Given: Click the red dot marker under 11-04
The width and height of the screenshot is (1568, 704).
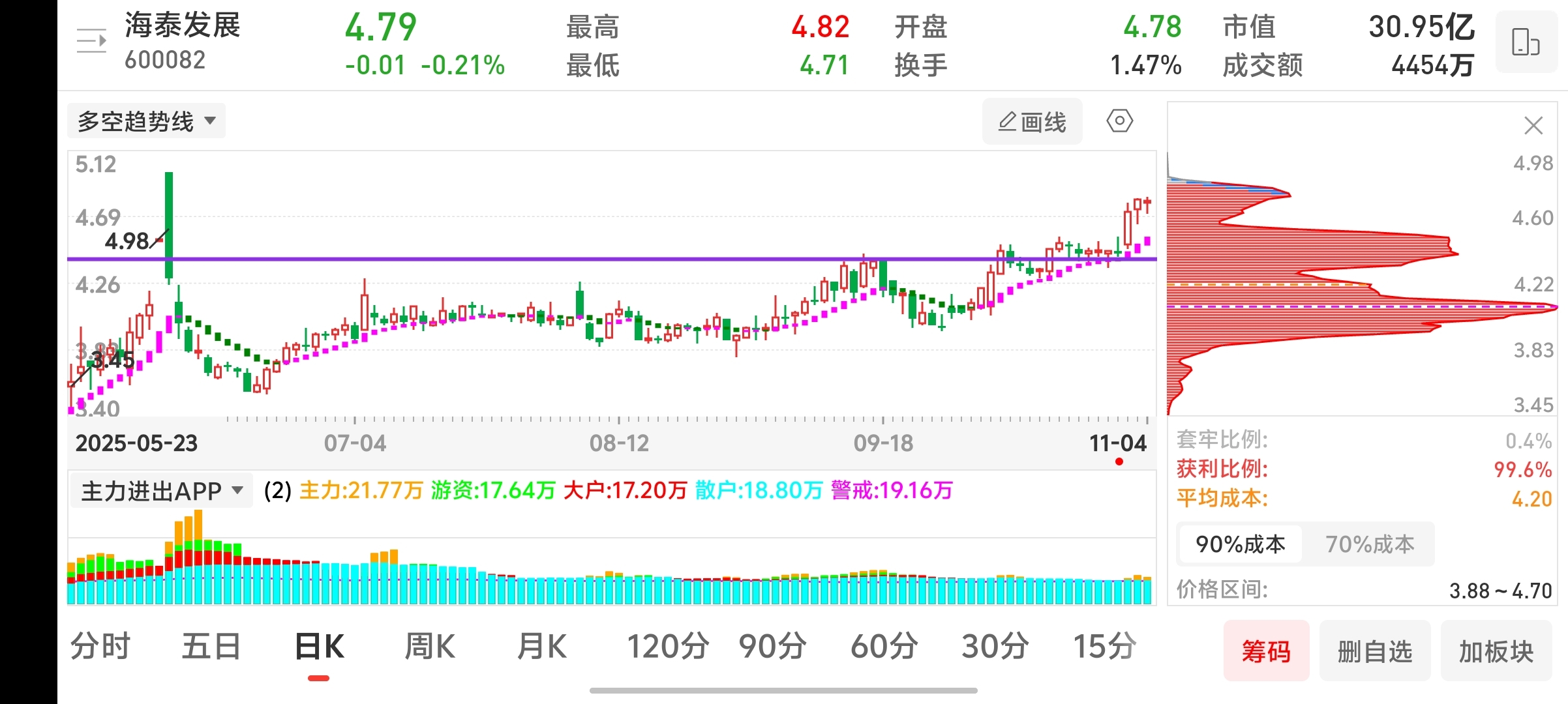Looking at the screenshot, I should [x=1119, y=462].
